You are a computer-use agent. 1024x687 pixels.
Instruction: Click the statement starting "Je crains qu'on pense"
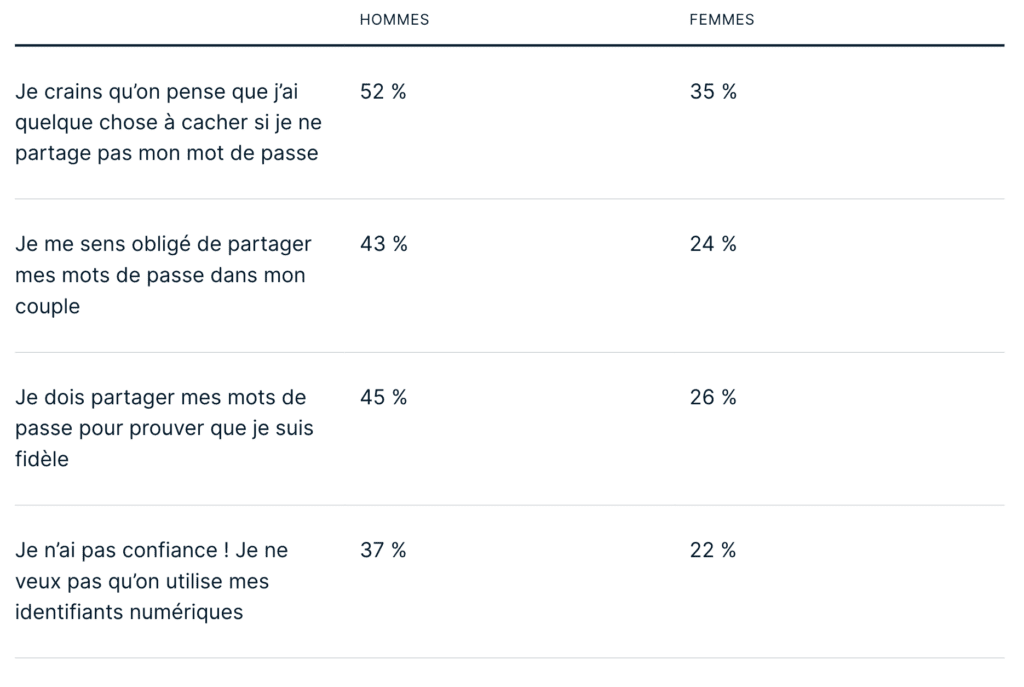coord(158,92)
